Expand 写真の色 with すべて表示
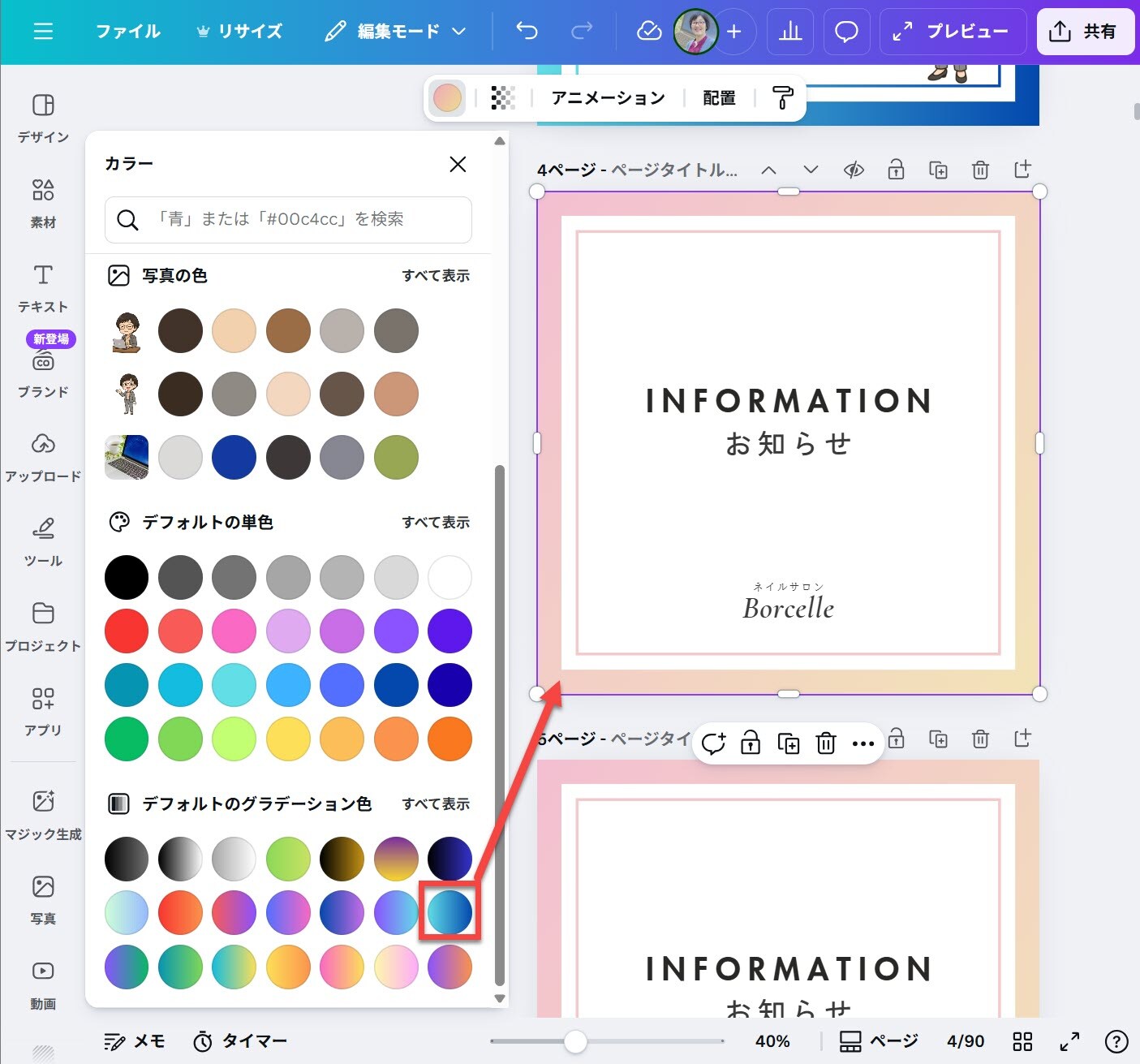 [436, 276]
